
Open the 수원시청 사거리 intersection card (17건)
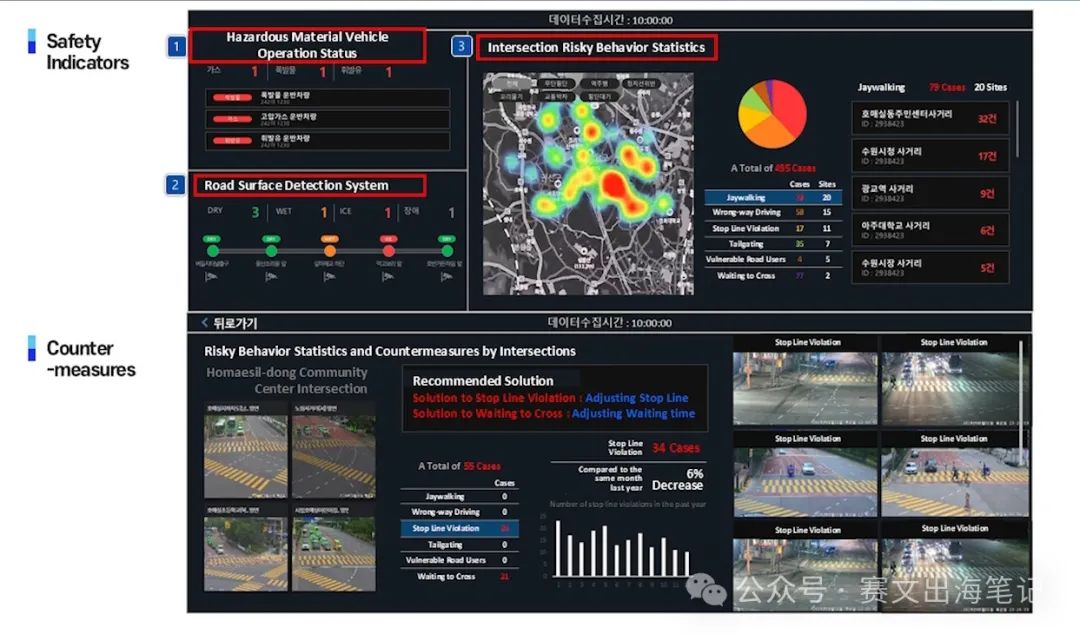coord(930,156)
